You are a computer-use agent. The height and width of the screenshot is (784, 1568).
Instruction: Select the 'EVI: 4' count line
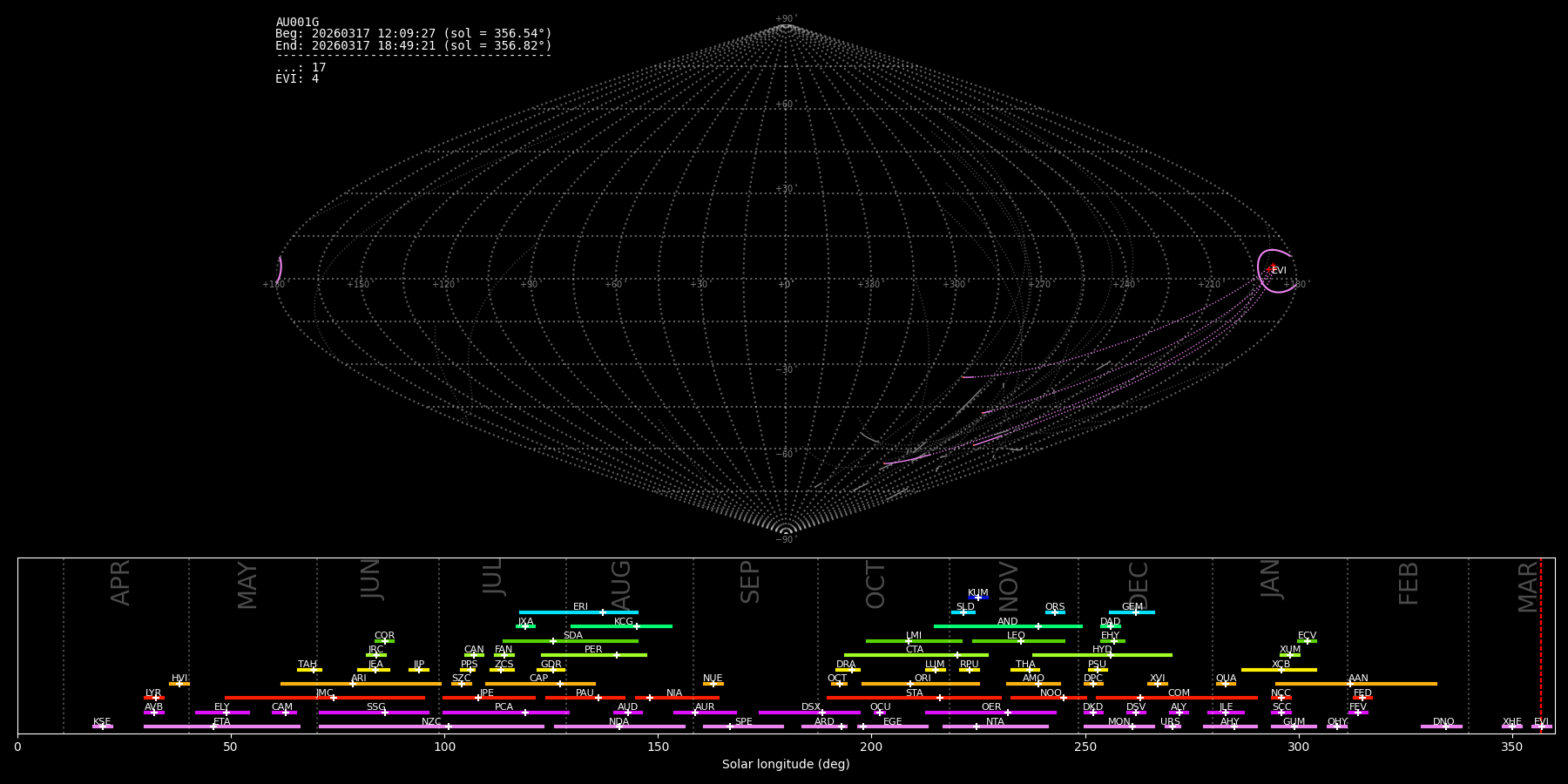pos(297,79)
